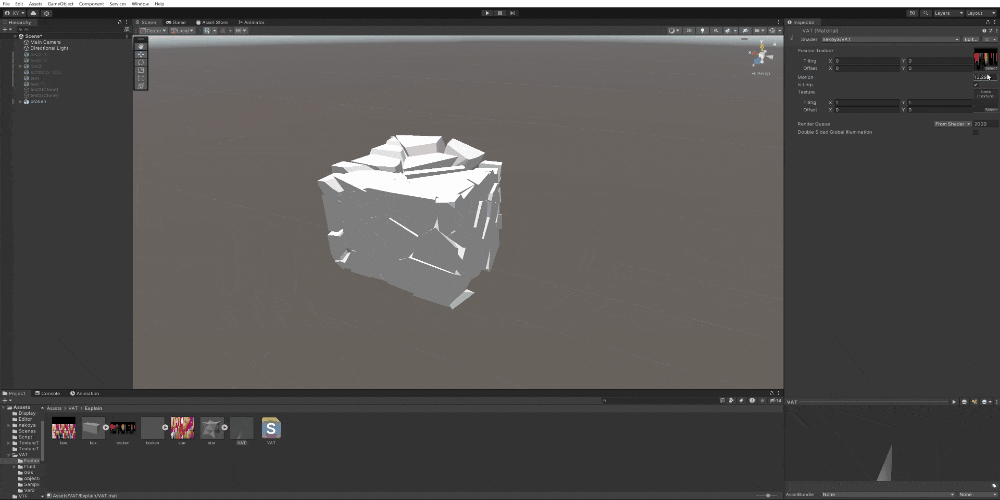This screenshot has height=500, width=1000.
Task: Expand the broken object in Hierarchy
Action: [x=20, y=101]
